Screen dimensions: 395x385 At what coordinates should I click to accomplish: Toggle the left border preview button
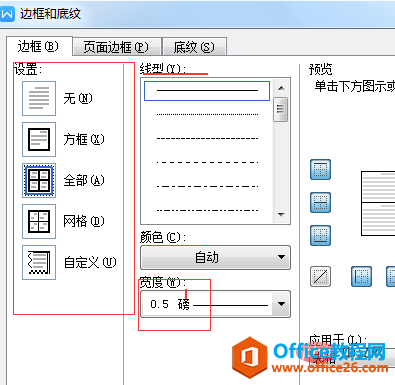point(361,276)
